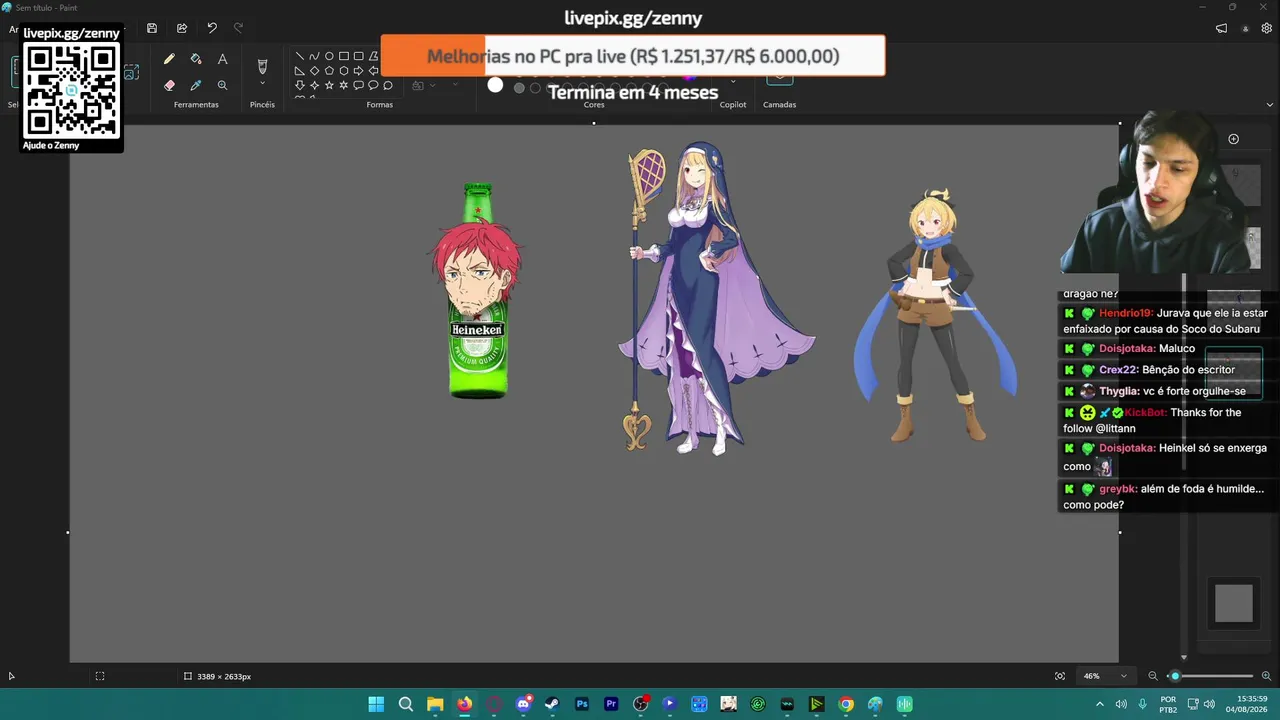The height and width of the screenshot is (720, 1280).
Task: Click the feedback megaphone icon
Action: coord(1221,28)
